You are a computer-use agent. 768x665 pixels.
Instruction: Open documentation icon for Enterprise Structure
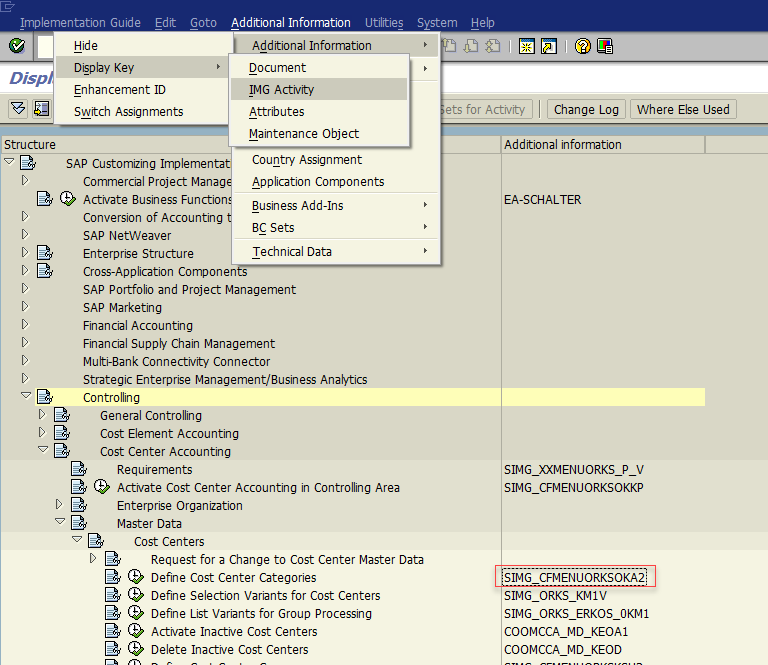click(45, 253)
